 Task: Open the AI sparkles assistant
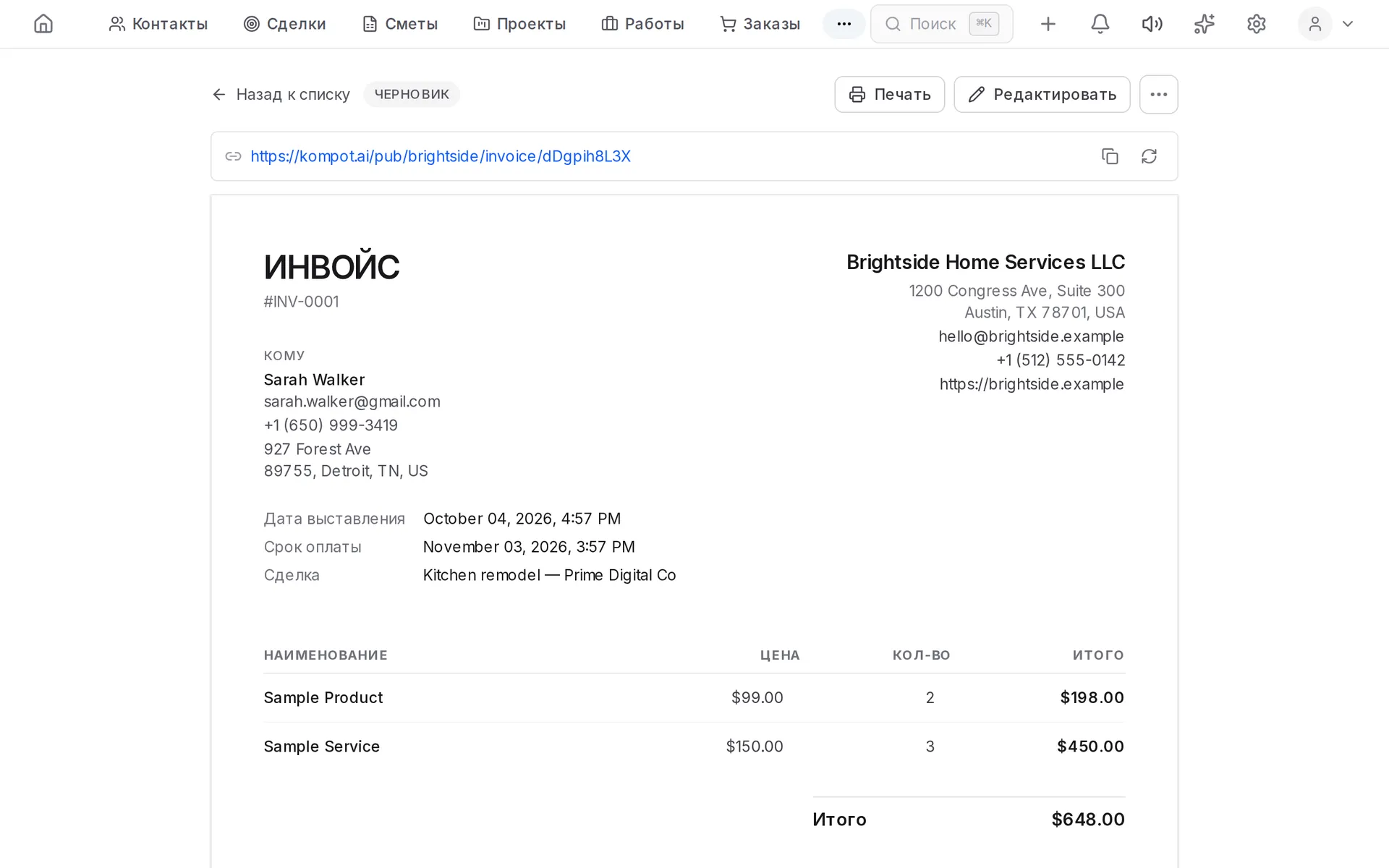pyautogui.click(x=1204, y=24)
